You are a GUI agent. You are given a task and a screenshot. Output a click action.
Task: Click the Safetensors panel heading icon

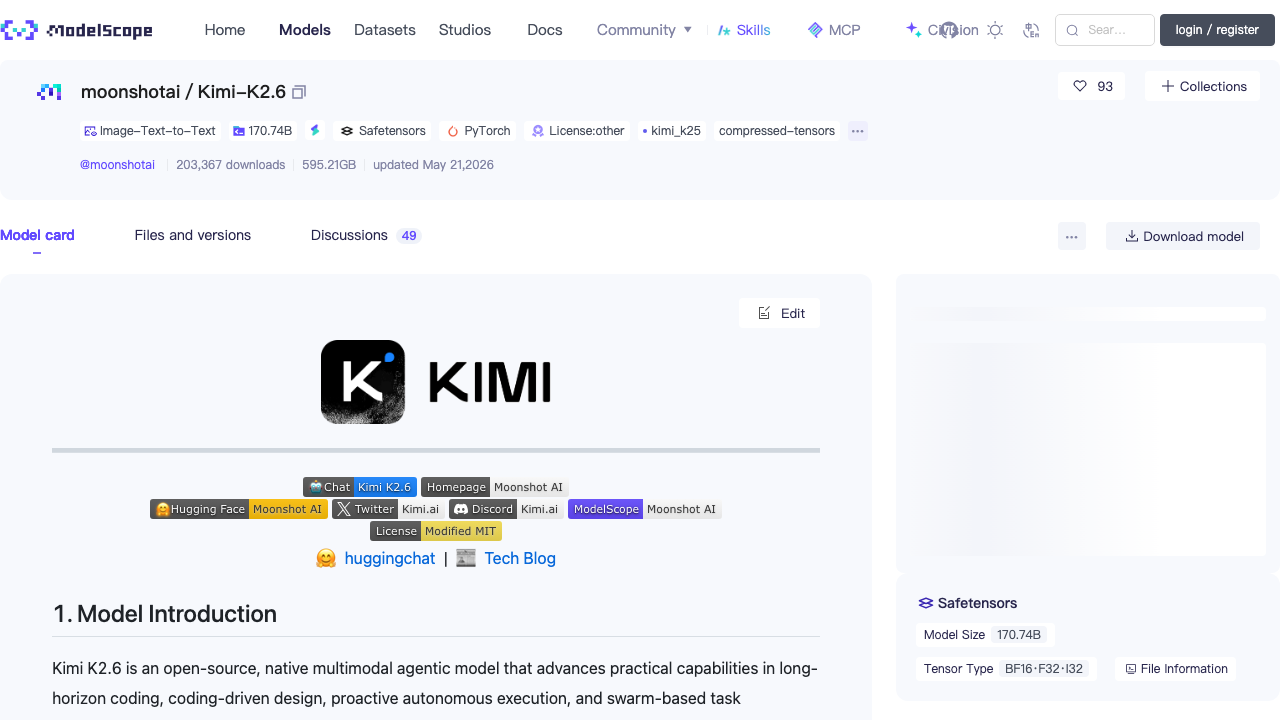point(926,603)
